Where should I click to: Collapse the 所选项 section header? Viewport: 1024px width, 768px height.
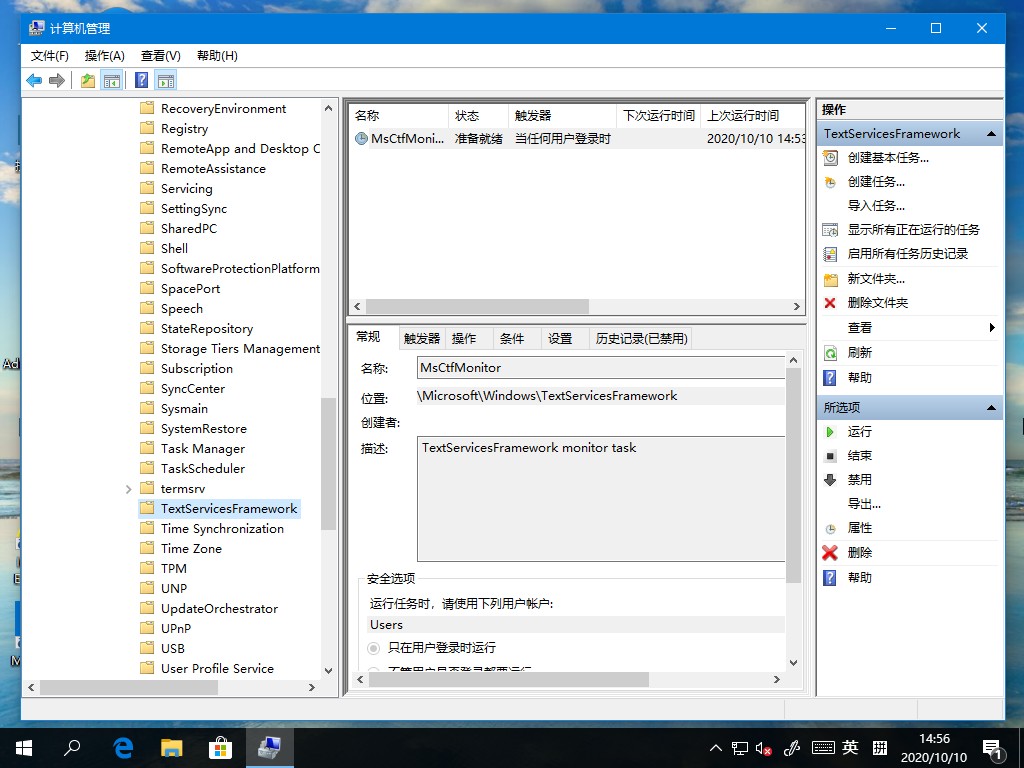pyautogui.click(x=990, y=407)
